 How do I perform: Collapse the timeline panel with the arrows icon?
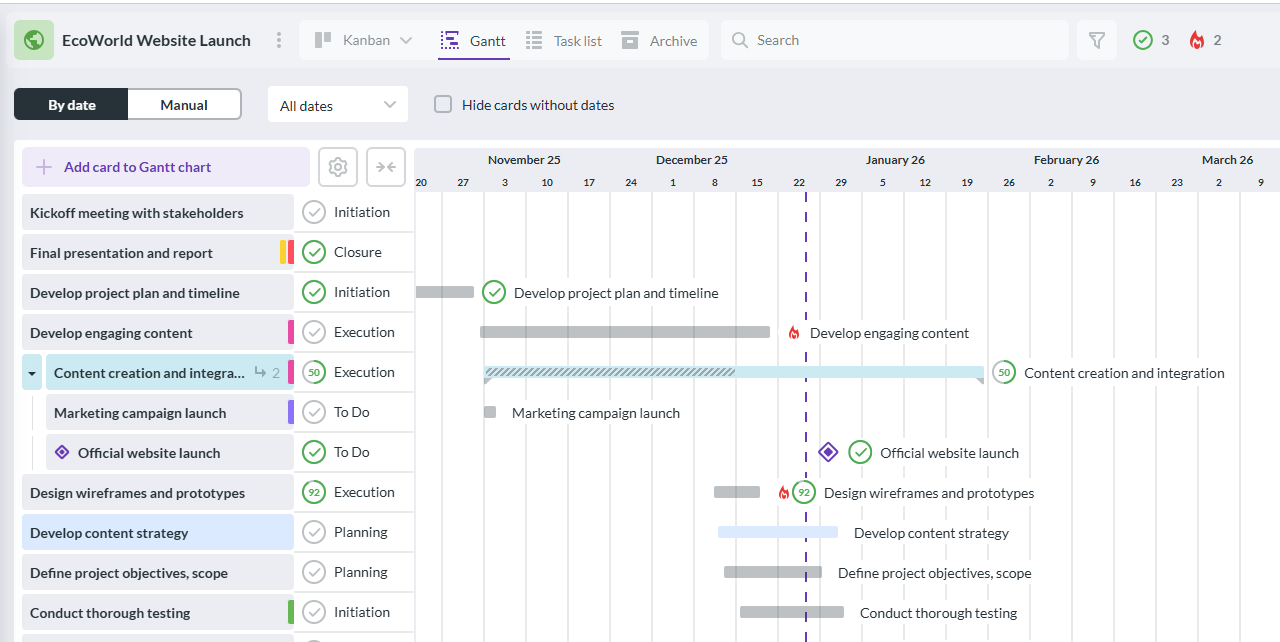tap(385, 166)
